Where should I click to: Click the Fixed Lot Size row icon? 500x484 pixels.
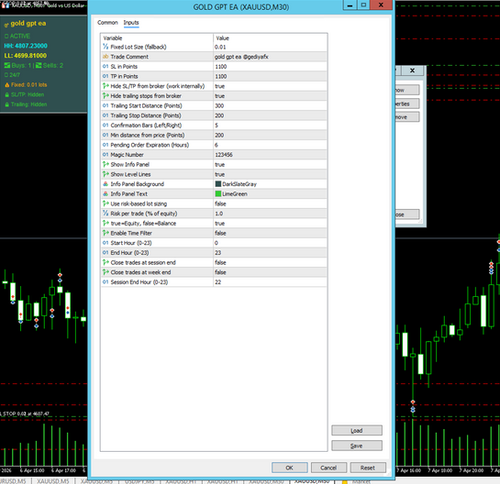tap(106, 47)
